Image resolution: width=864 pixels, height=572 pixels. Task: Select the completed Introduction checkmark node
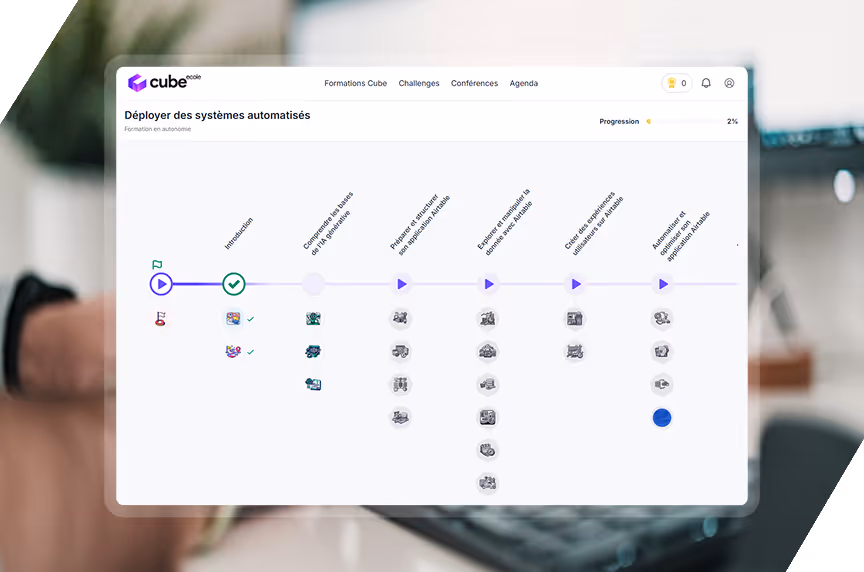coord(234,284)
